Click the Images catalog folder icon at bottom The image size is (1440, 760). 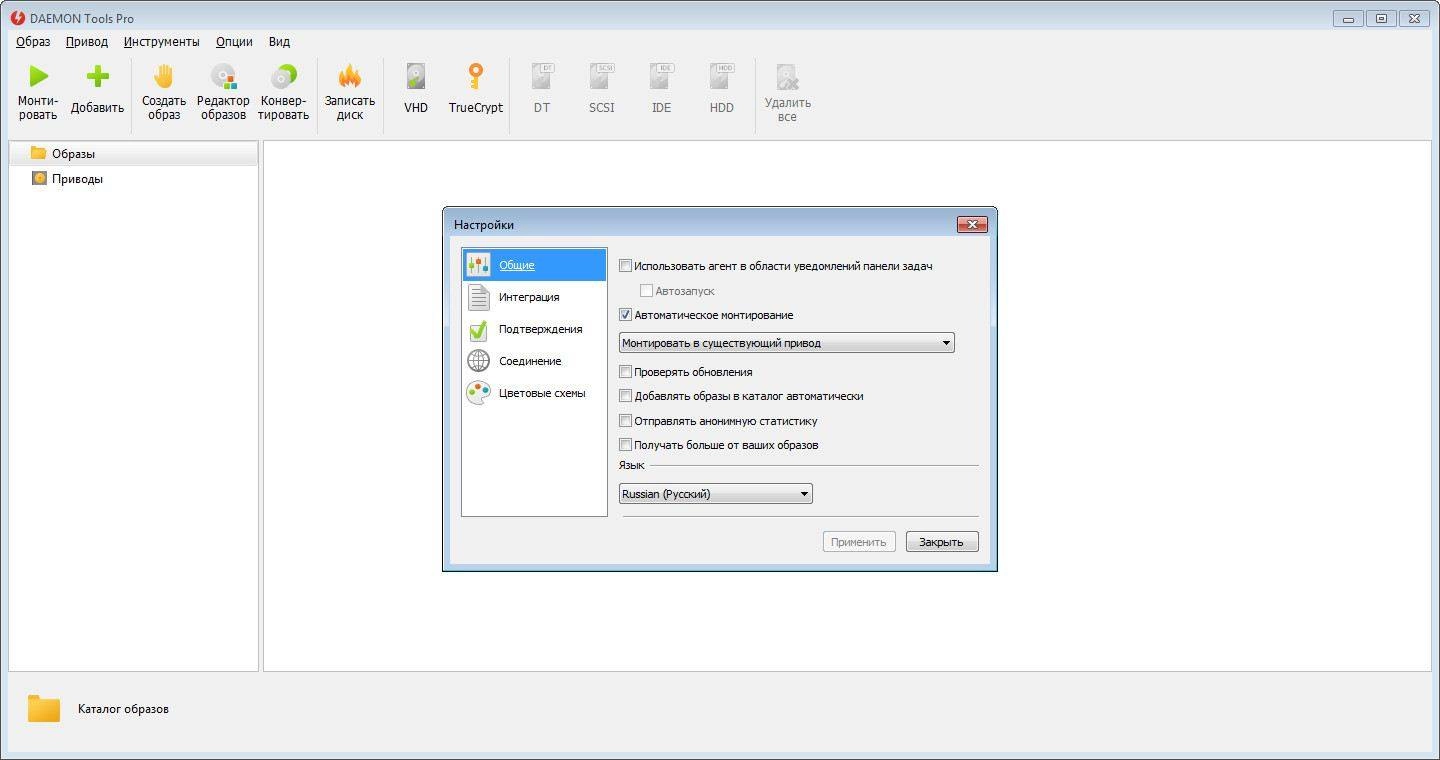[x=44, y=708]
